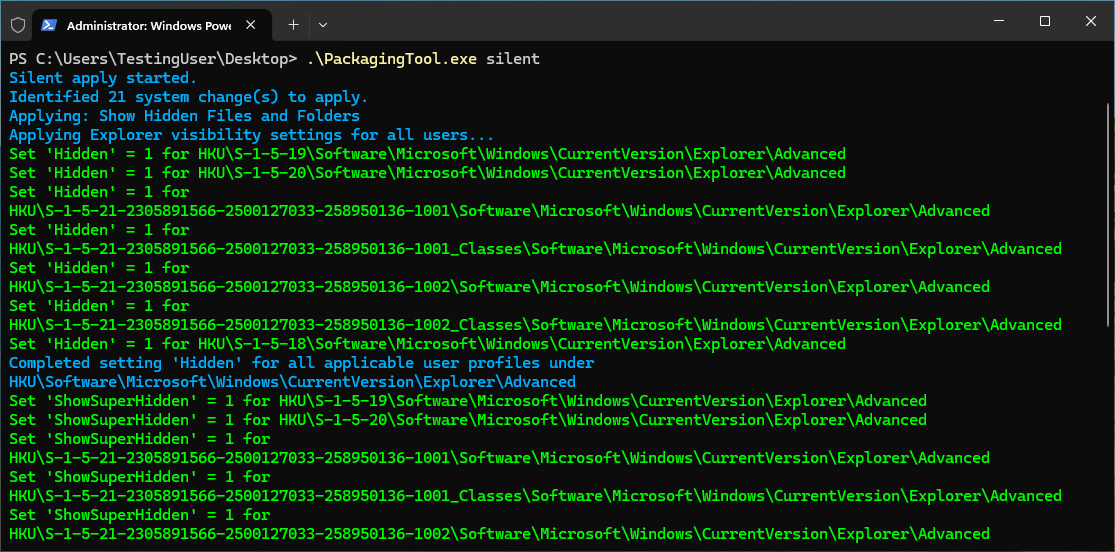1115x552 pixels.
Task: Click the 'Silent apply started.' line
Action: 103,78
